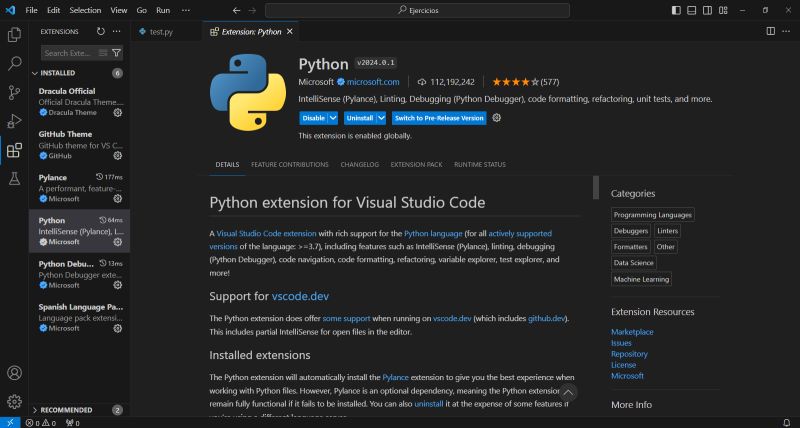Toggle secondary side bar layout icon
The width and height of the screenshot is (800, 428).
tap(707, 10)
